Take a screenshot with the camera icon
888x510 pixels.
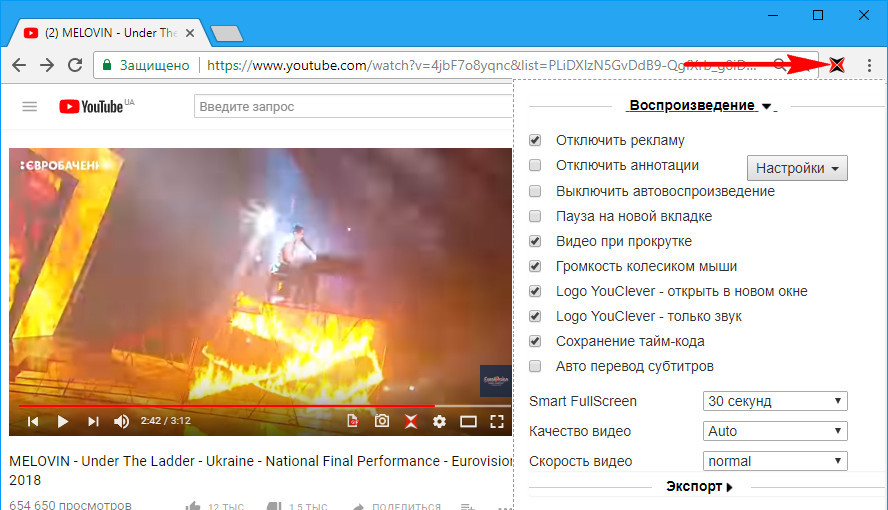coord(382,421)
